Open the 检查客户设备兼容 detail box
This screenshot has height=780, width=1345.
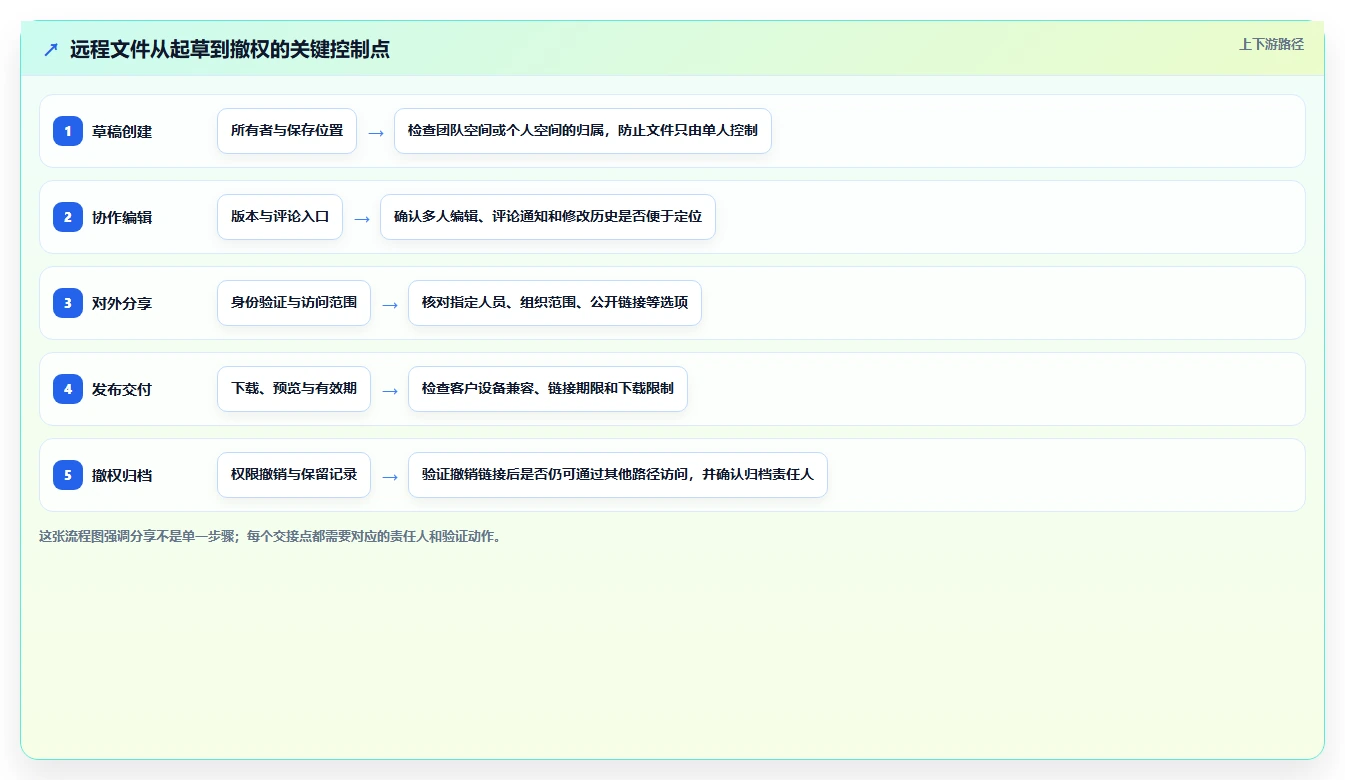click(548, 389)
